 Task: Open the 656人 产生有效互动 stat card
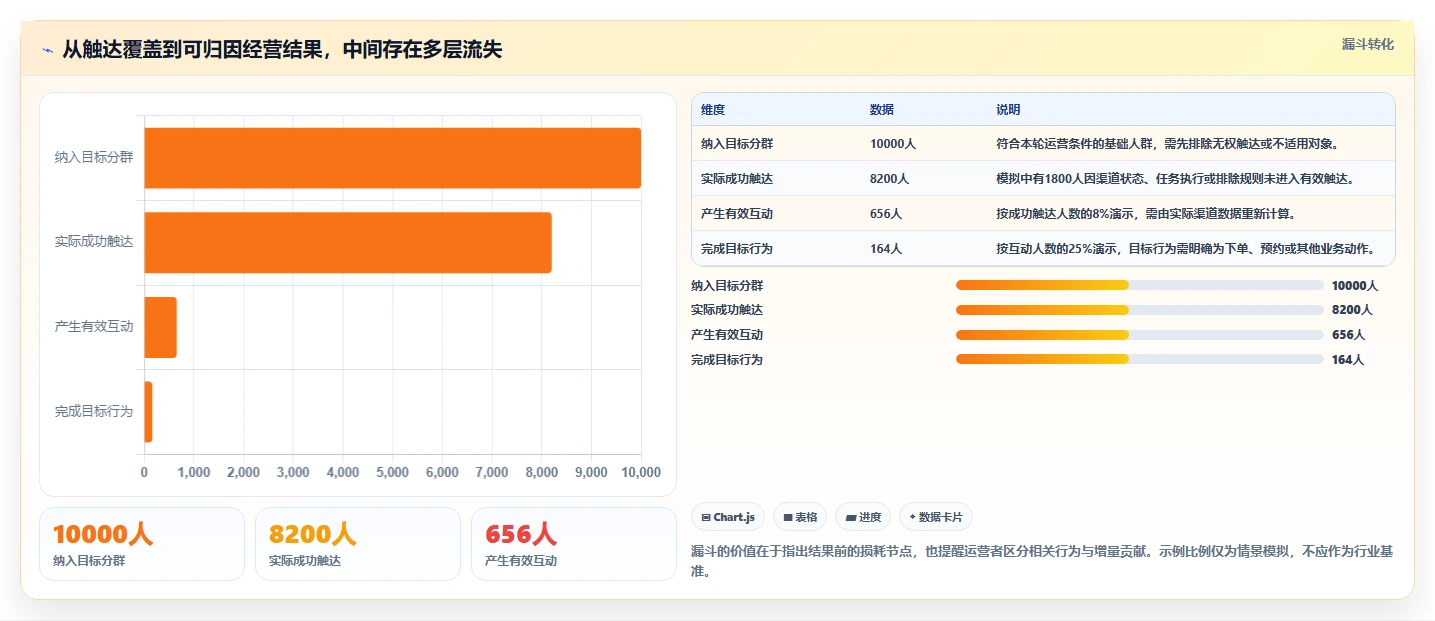pos(574,544)
